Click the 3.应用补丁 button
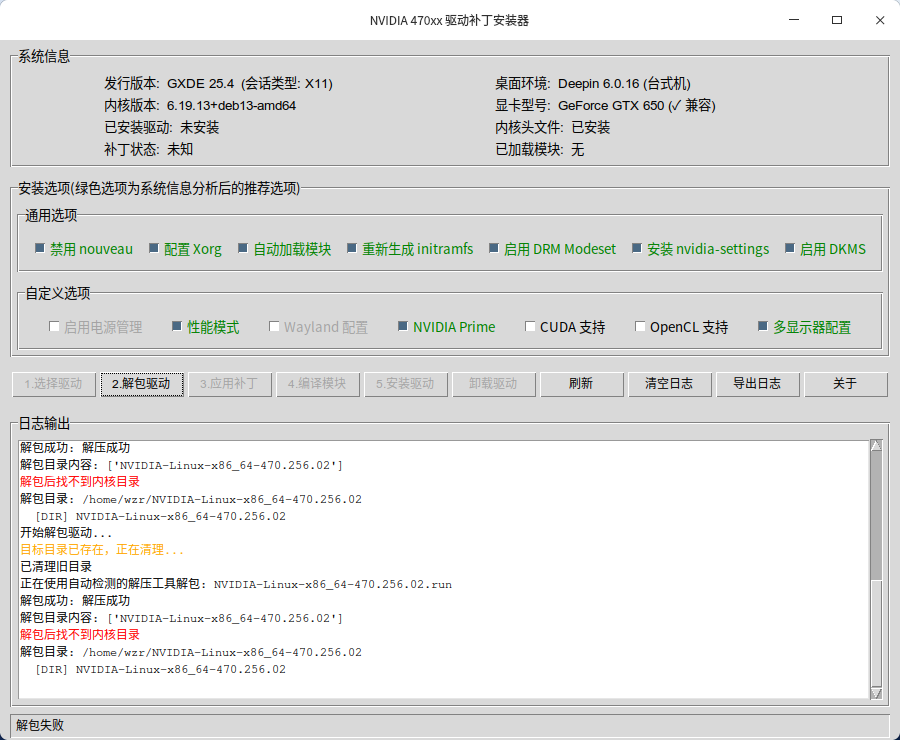This screenshot has width=900, height=740. click(x=230, y=384)
